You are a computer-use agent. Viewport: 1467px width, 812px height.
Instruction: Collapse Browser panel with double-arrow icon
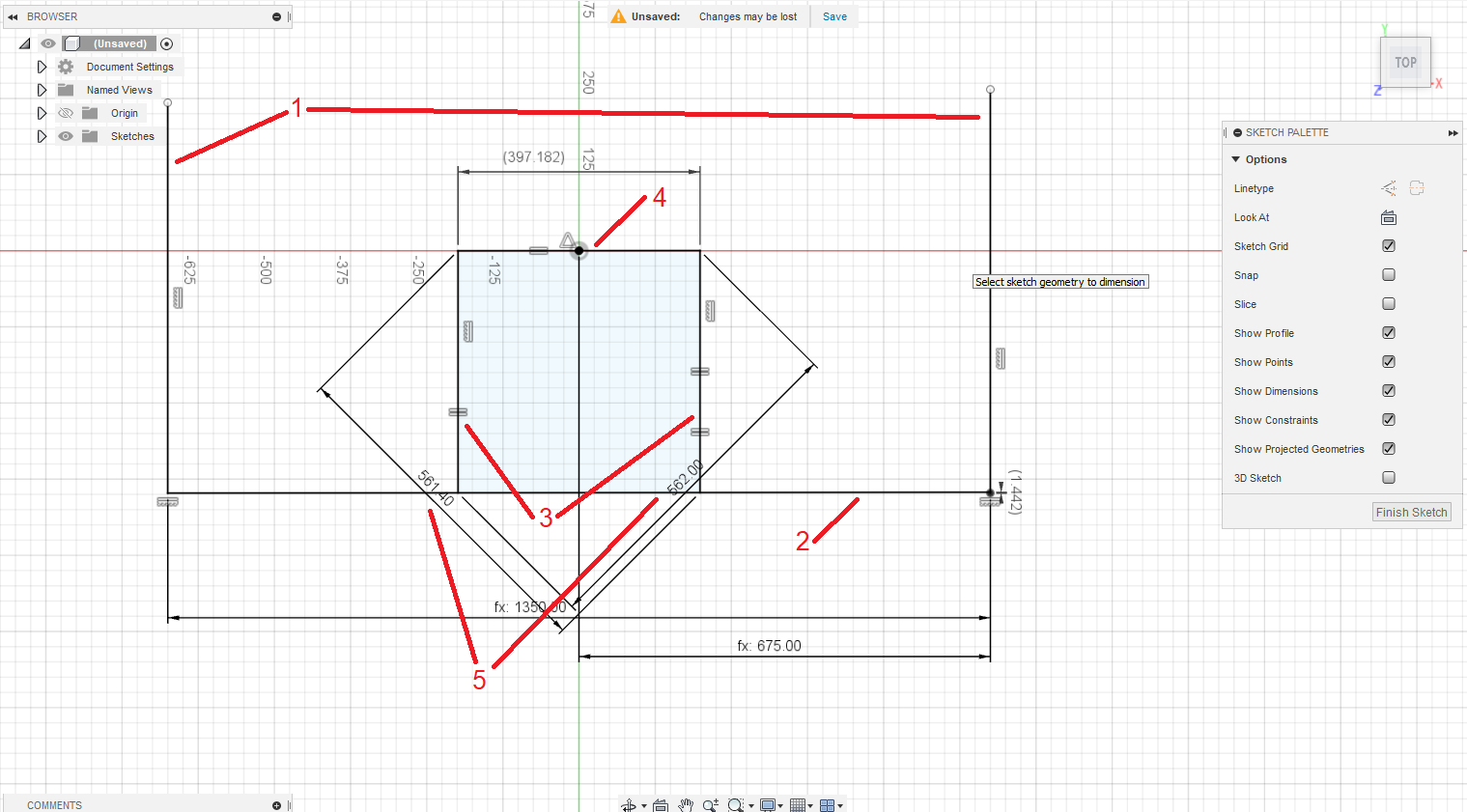click(x=13, y=16)
